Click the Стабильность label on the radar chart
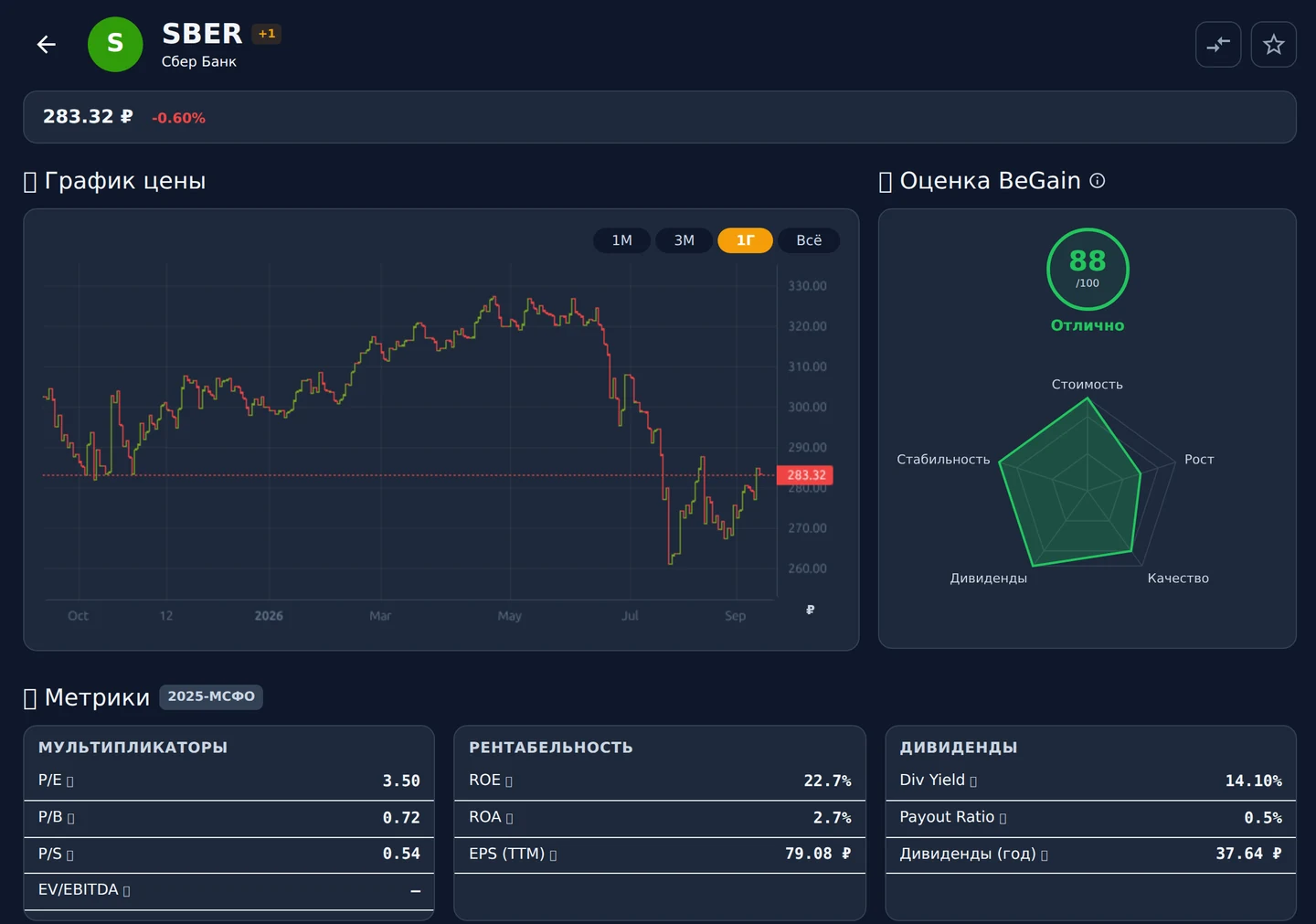The height and width of the screenshot is (924, 1316). coord(943,460)
